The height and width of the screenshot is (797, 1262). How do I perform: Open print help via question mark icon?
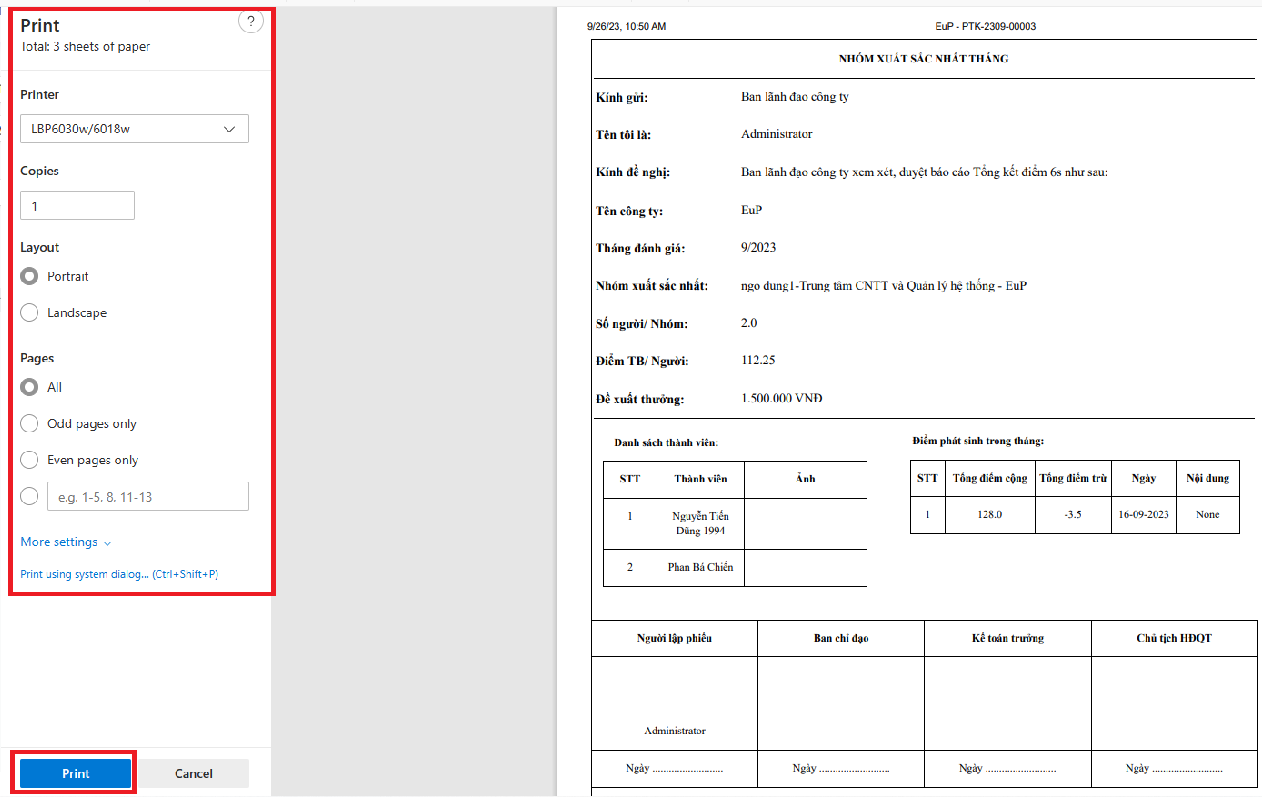251,23
